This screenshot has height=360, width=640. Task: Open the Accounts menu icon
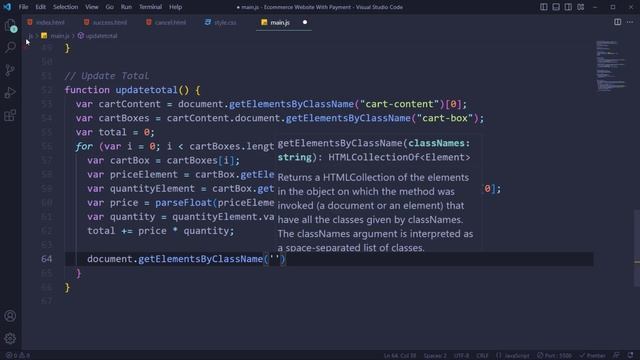click(10, 316)
